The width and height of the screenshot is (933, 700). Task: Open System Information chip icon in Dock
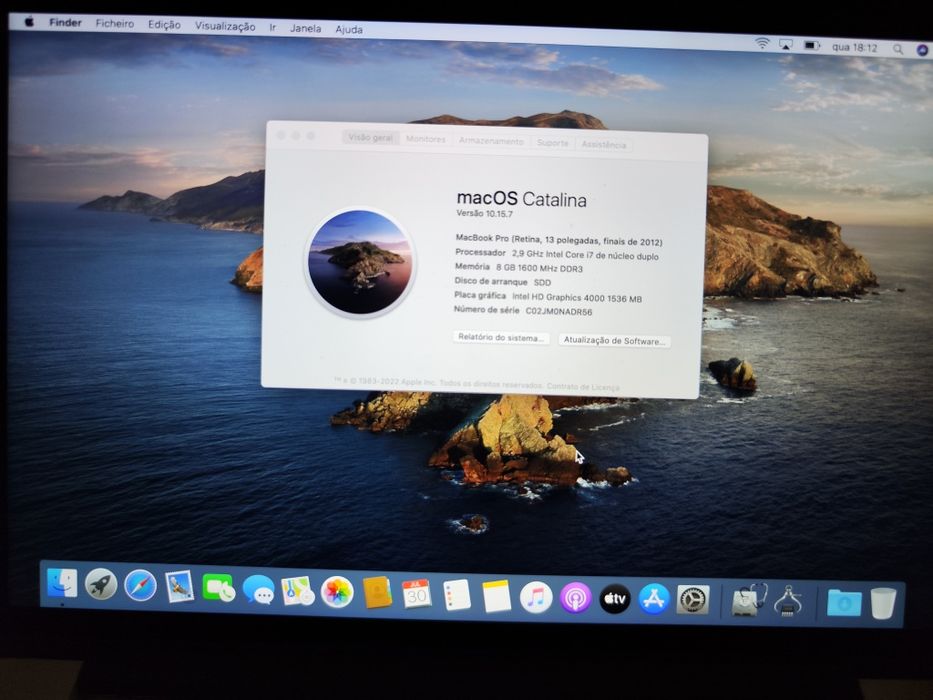click(x=788, y=602)
